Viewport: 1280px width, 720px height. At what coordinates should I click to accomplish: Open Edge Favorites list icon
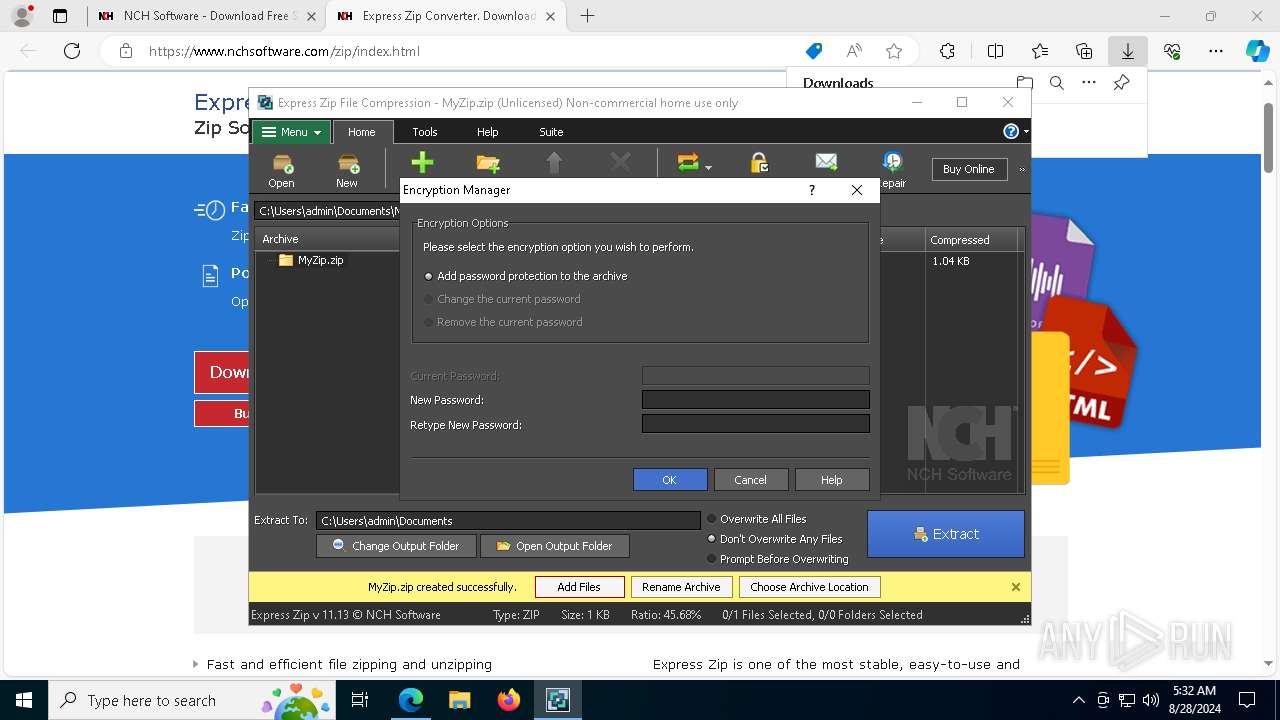point(1040,51)
